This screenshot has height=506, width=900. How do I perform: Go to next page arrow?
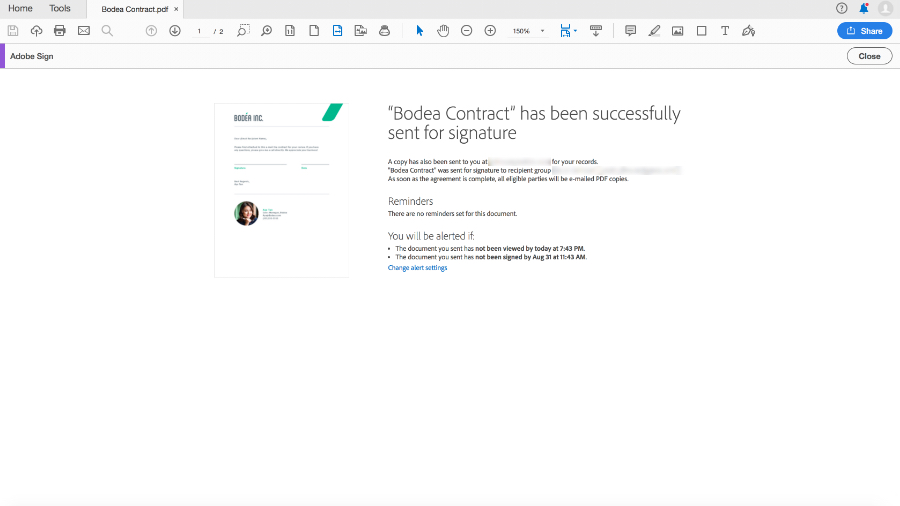pos(175,31)
